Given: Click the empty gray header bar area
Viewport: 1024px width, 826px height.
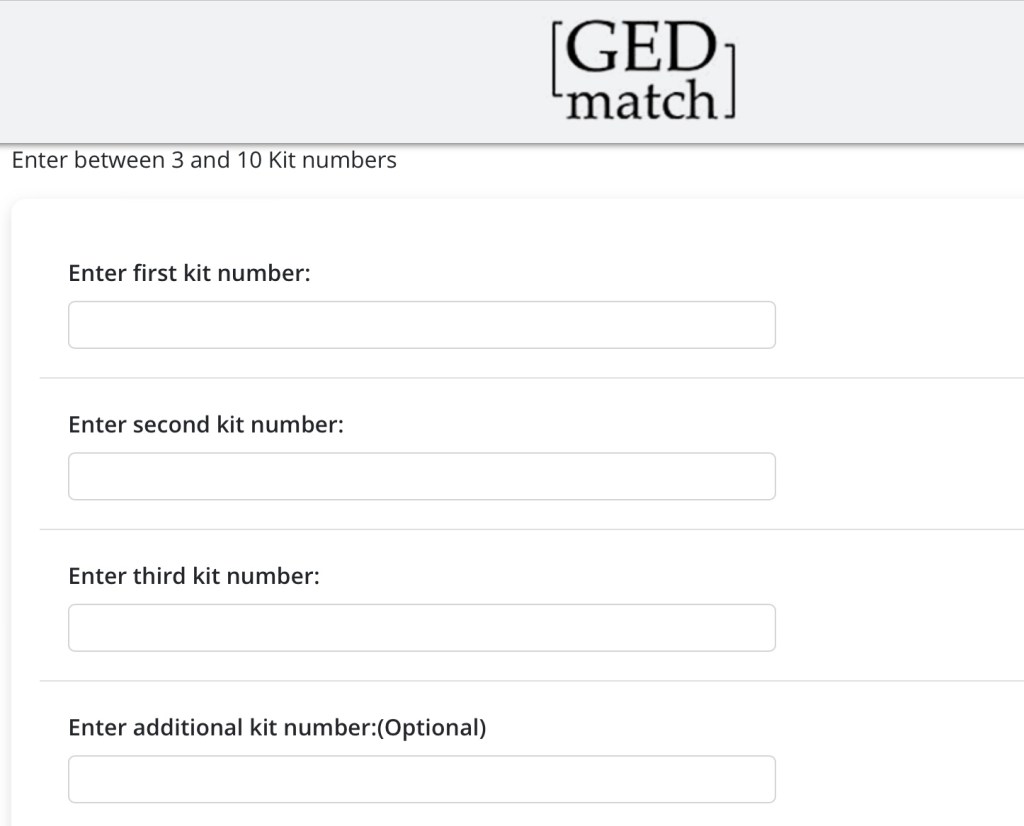Looking at the screenshot, I should (x=250, y=72).
